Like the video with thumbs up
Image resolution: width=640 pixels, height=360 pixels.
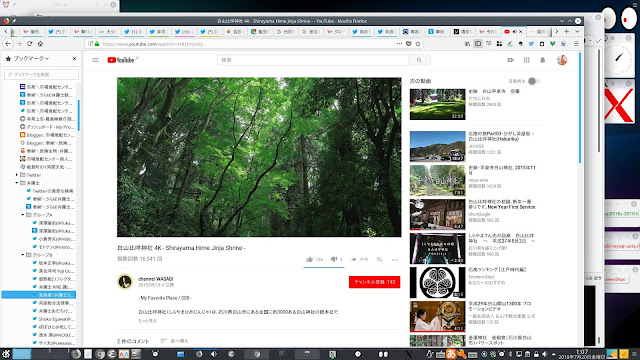(x=310, y=259)
